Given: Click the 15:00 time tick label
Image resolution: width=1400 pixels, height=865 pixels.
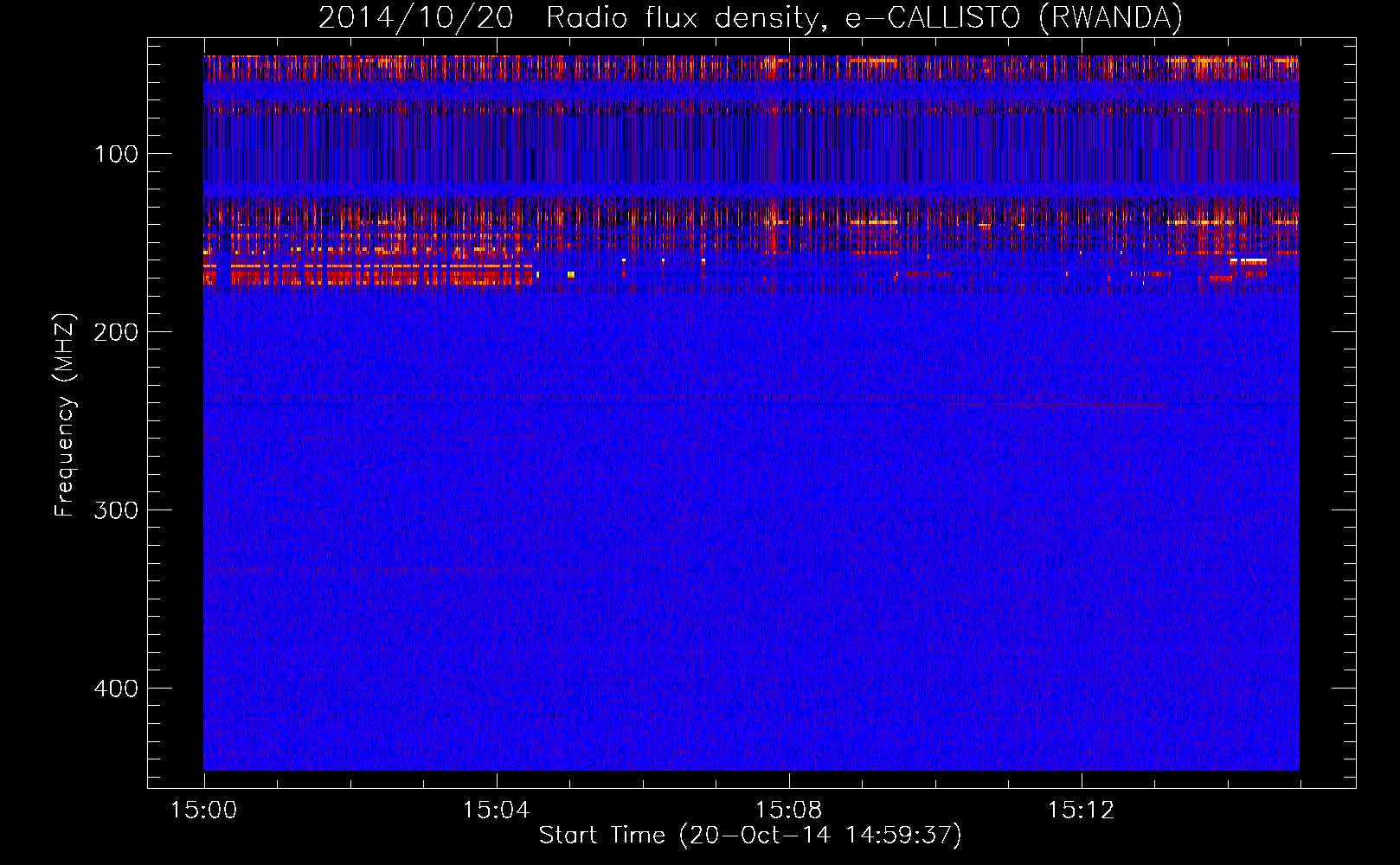Looking at the screenshot, I should 204,811.
